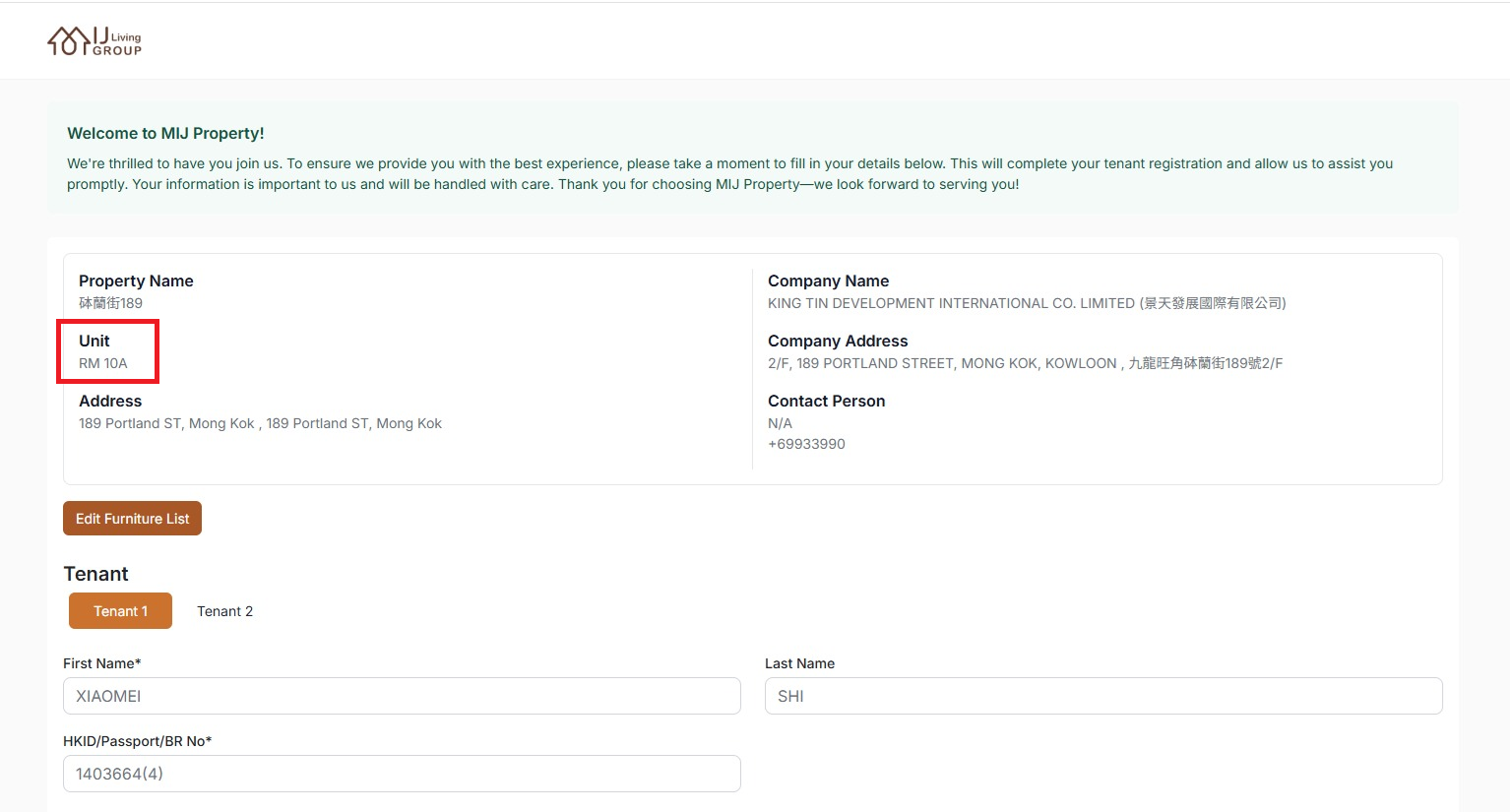The height and width of the screenshot is (812, 1510).
Task: Select the address 189 Portland ST text
Action: [260, 423]
